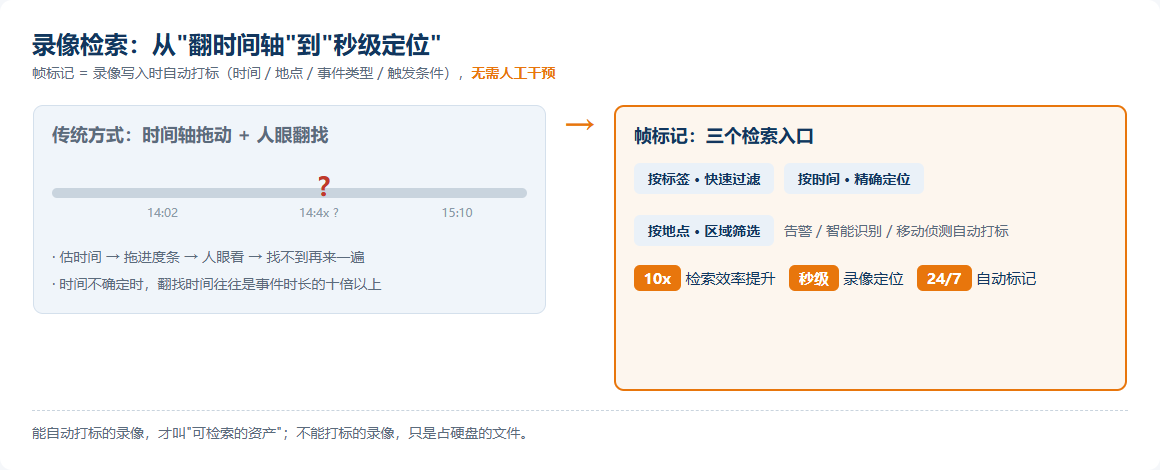Image resolution: width=1160 pixels, height=470 pixels.
Task: Click the subtitle starting 帧标记 = 录像写入时
Action: pyautogui.click(x=294, y=73)
